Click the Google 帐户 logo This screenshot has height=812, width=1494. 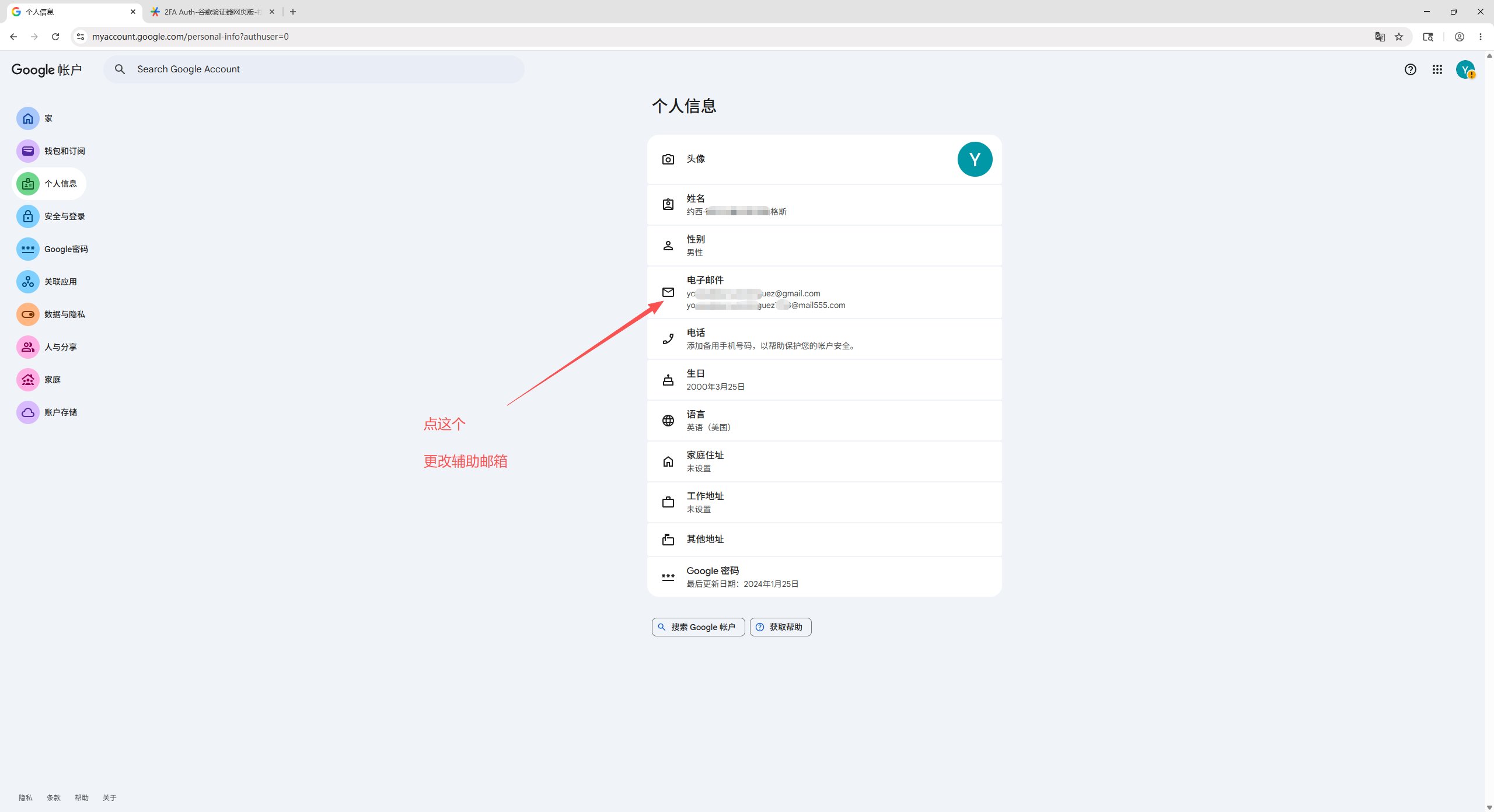(x=47, y=69)
